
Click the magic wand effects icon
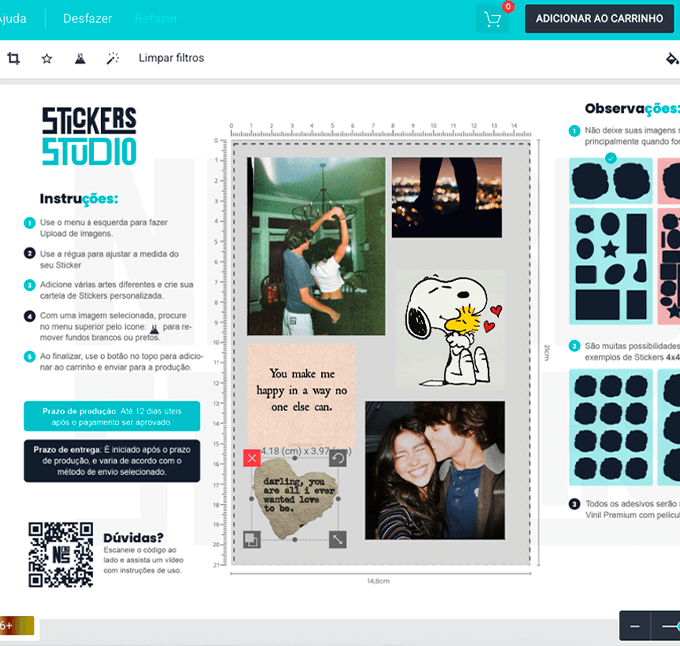point(113,58)
